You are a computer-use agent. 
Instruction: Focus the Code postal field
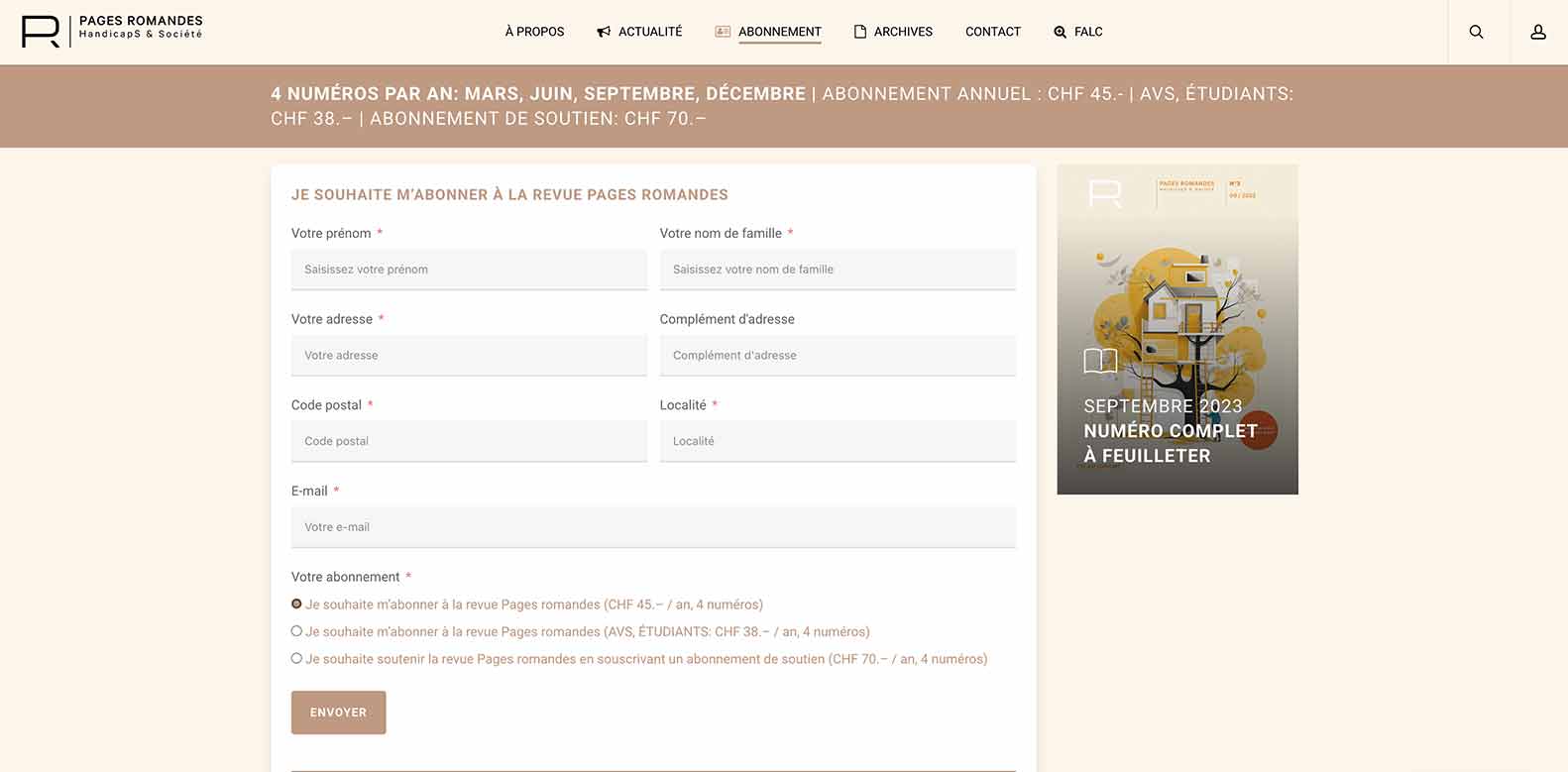(x=469, y=441)
